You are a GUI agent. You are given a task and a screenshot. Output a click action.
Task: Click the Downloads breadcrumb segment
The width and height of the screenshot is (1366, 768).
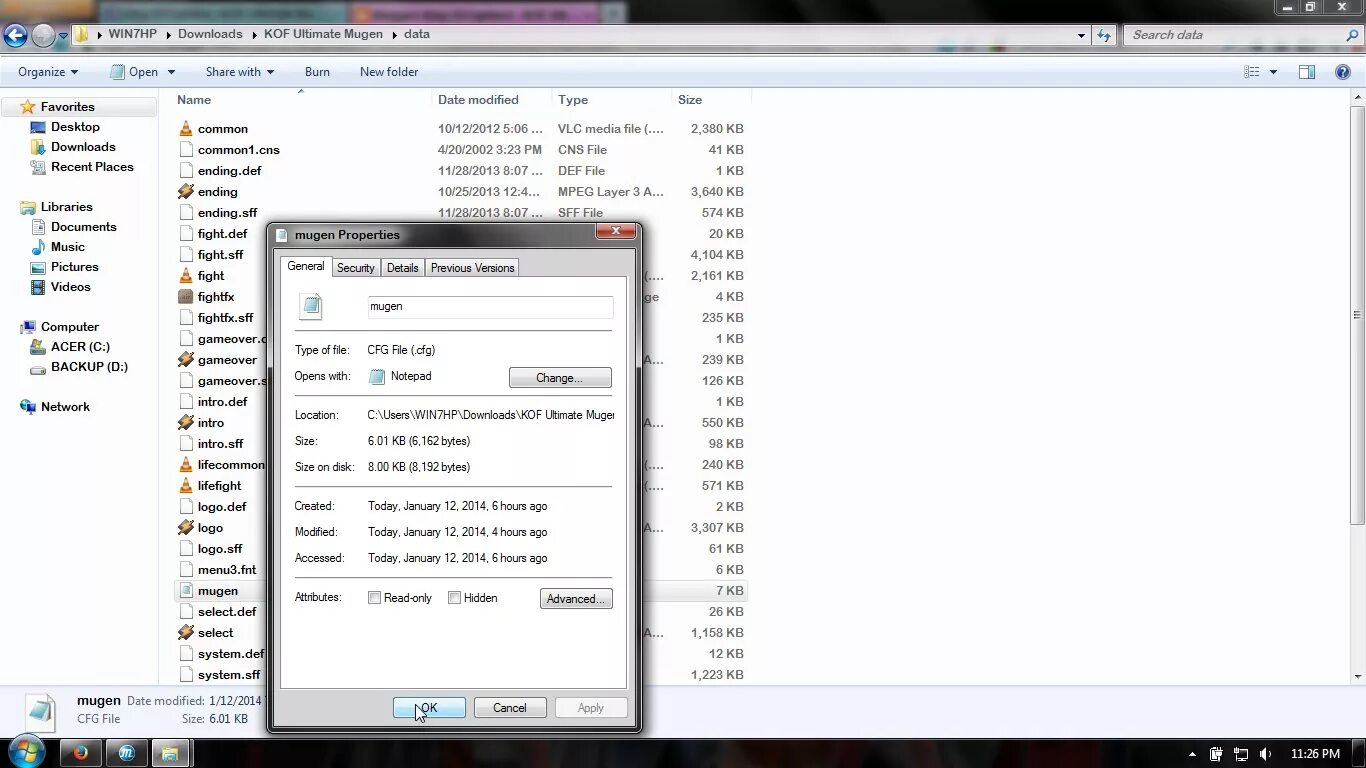pos(210,34)
